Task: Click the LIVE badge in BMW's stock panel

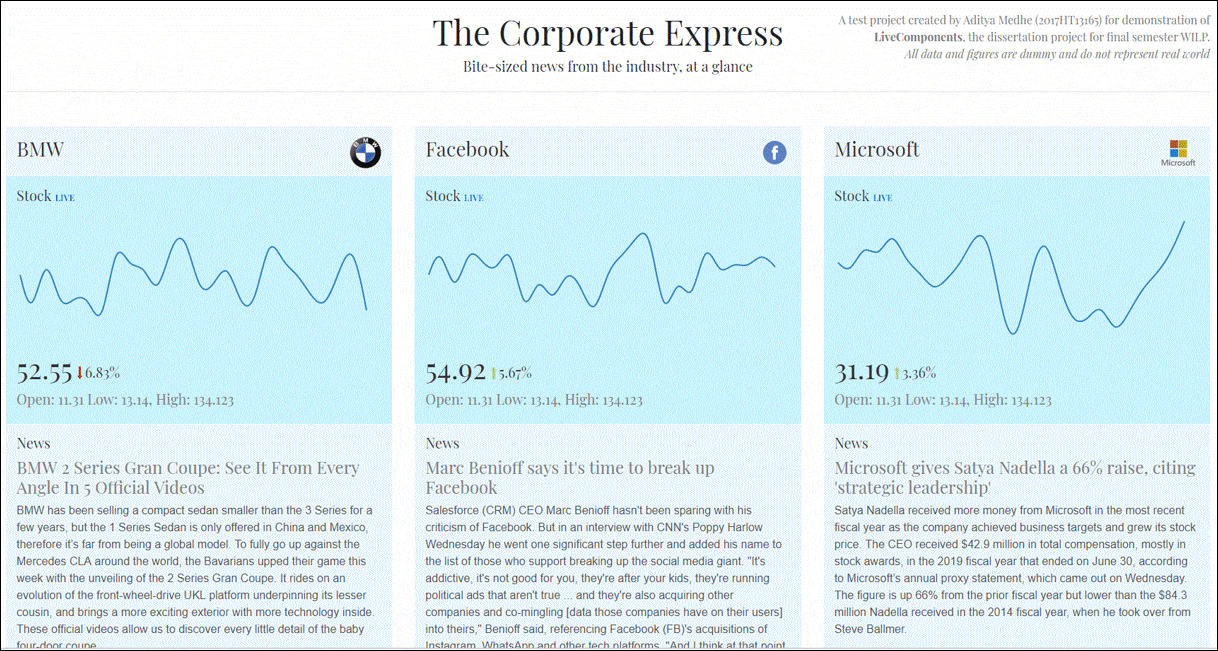Action: 65,198
